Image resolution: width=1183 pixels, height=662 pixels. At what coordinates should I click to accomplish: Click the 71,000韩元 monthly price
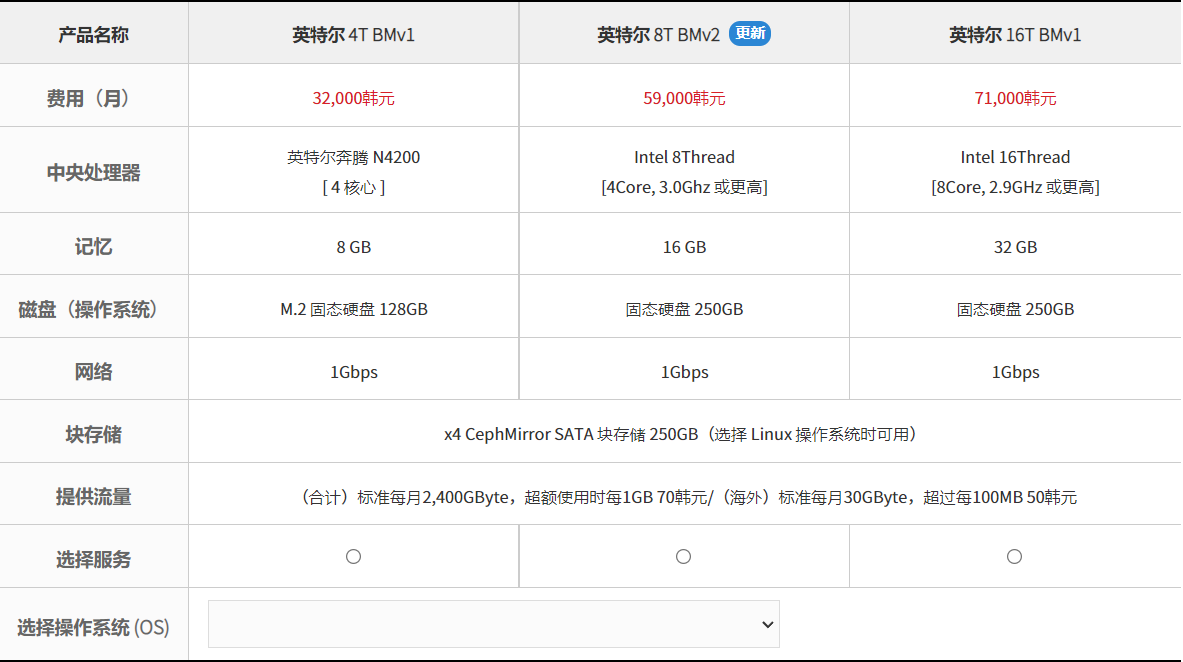pos(1015,98)
